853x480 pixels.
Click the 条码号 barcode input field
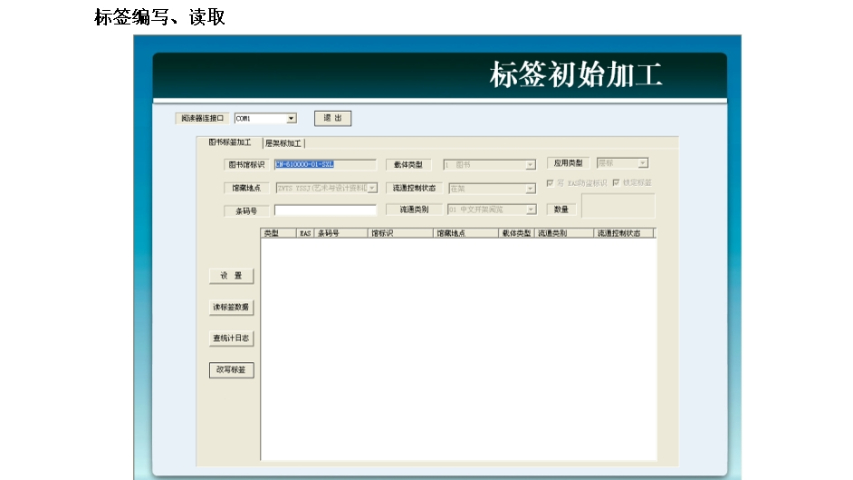[x=325, y=210]
